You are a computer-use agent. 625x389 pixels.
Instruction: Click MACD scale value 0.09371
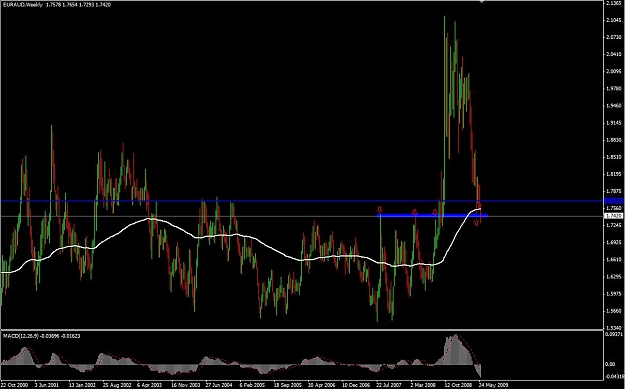point(613,334)
